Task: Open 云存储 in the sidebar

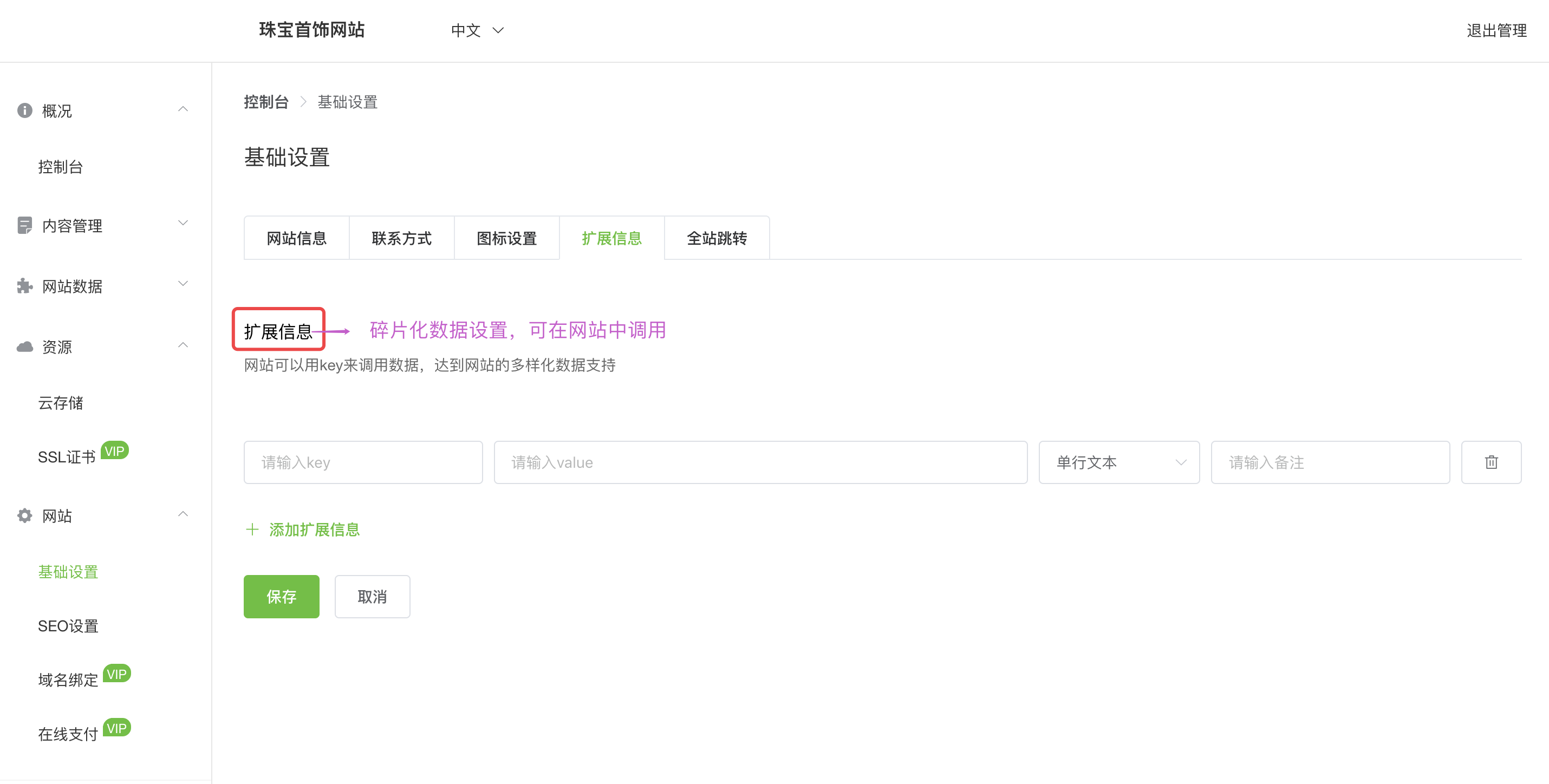Action: [x=61, y=403]
